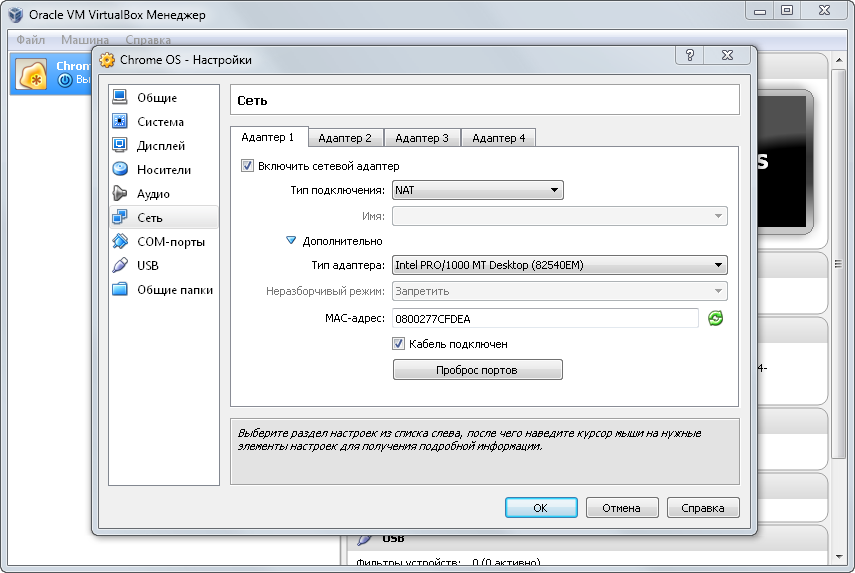The image size is (855, 573).
Task: Select the Носители disc icon in sidebar
Action: pyautogui.click(x=120, y=169)
